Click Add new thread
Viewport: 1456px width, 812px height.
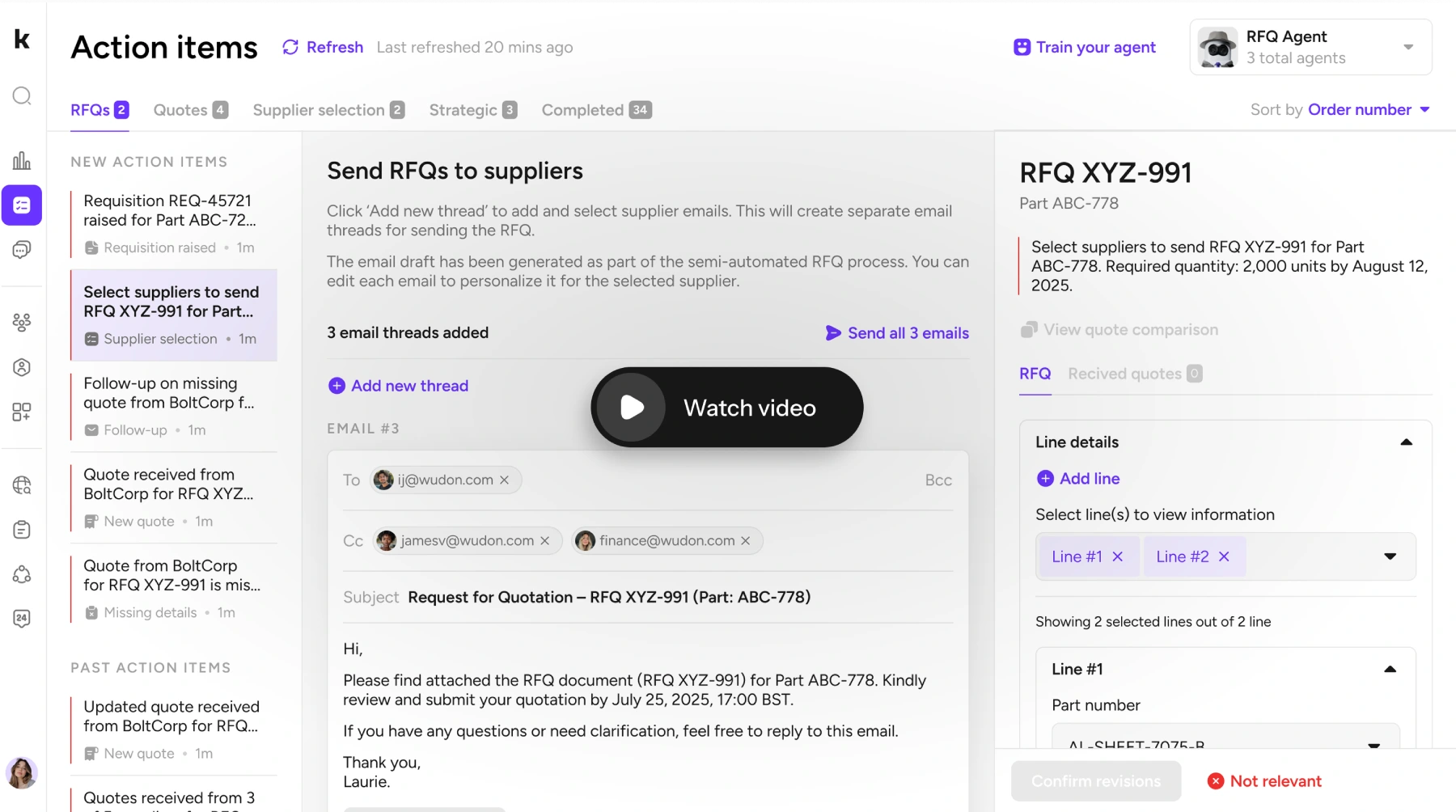click(x=399, y=386)
